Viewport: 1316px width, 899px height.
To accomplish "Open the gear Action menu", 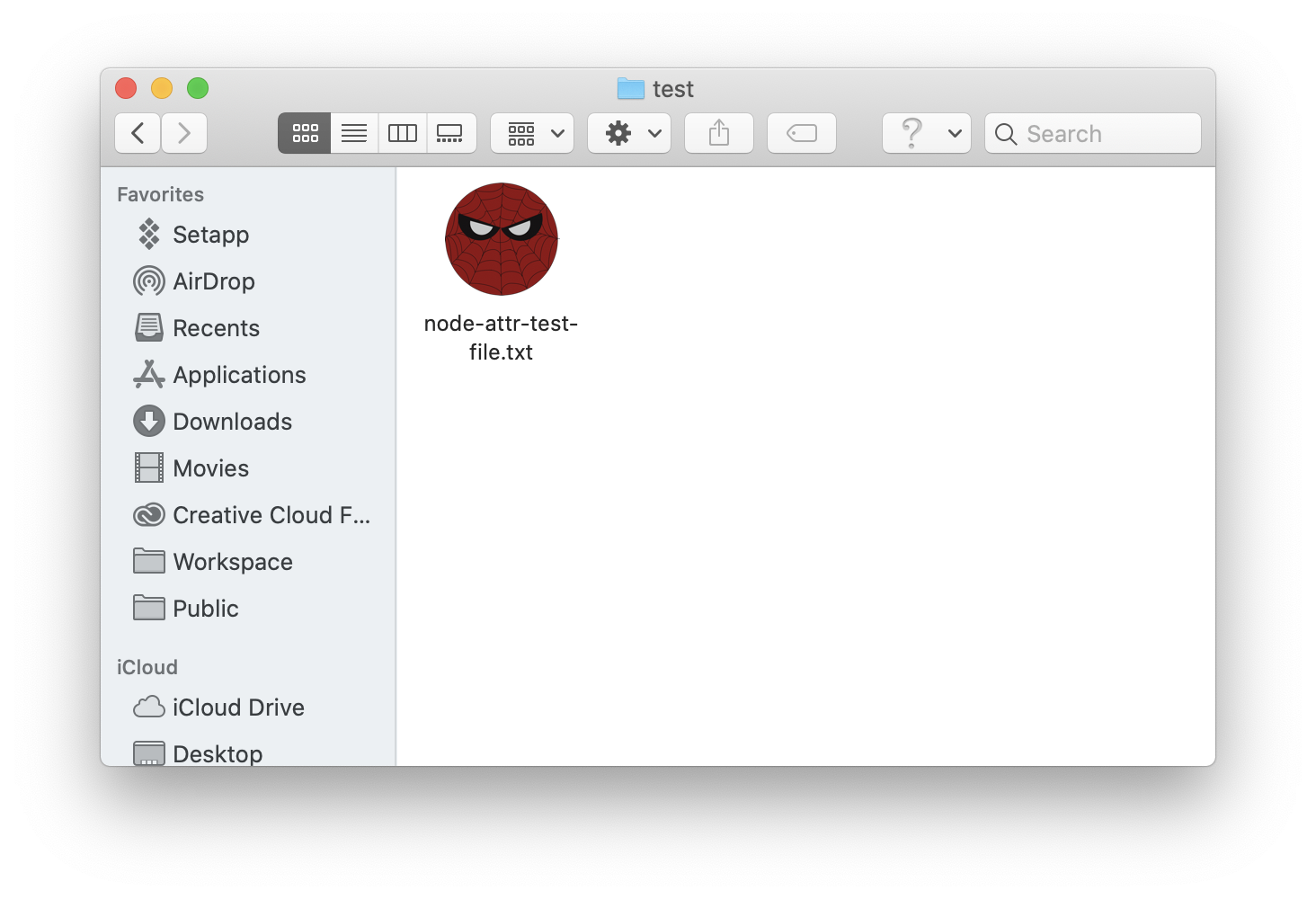I will coord(629,134).
